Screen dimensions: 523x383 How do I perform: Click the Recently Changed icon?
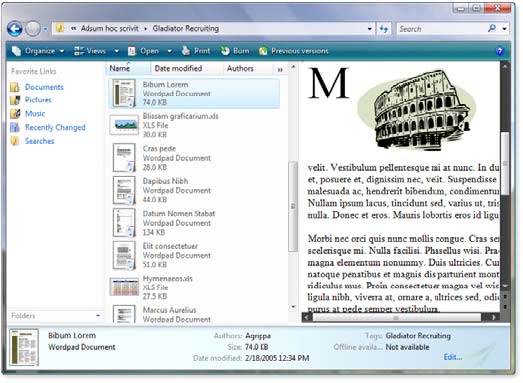pos(15,127)
